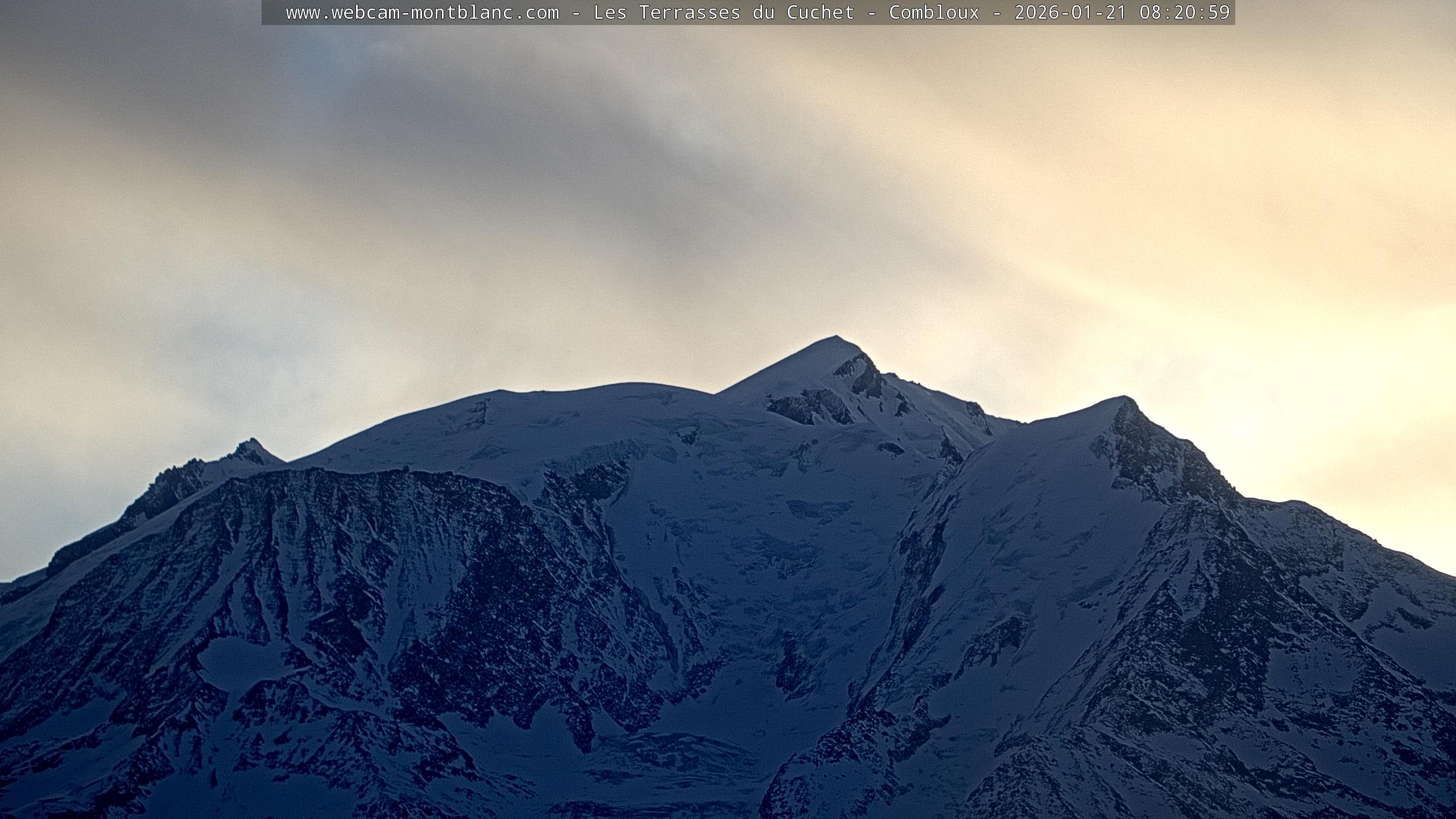Click the 'Les Terrasses du Cuchet' caption
The width and height of the screenshot is (1456, 819).
723,13
